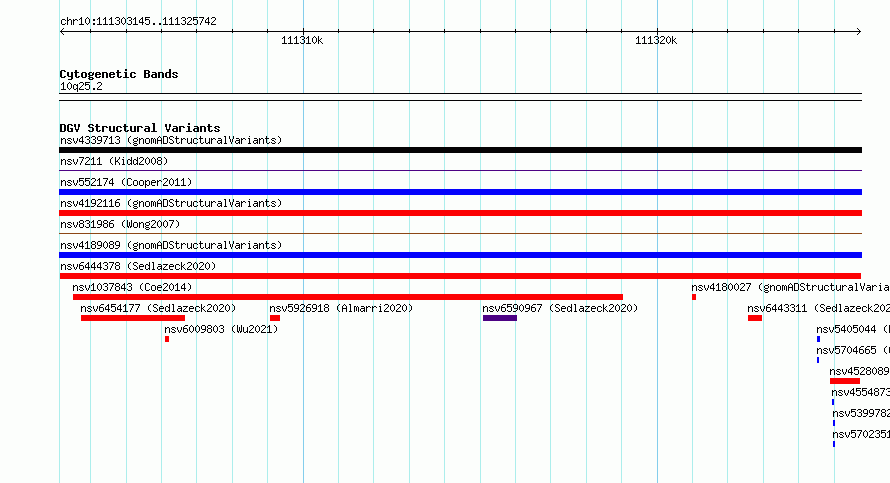The image size is (890, 483).
Task: Open the nsv5704665 variant label
Action: 853,350
